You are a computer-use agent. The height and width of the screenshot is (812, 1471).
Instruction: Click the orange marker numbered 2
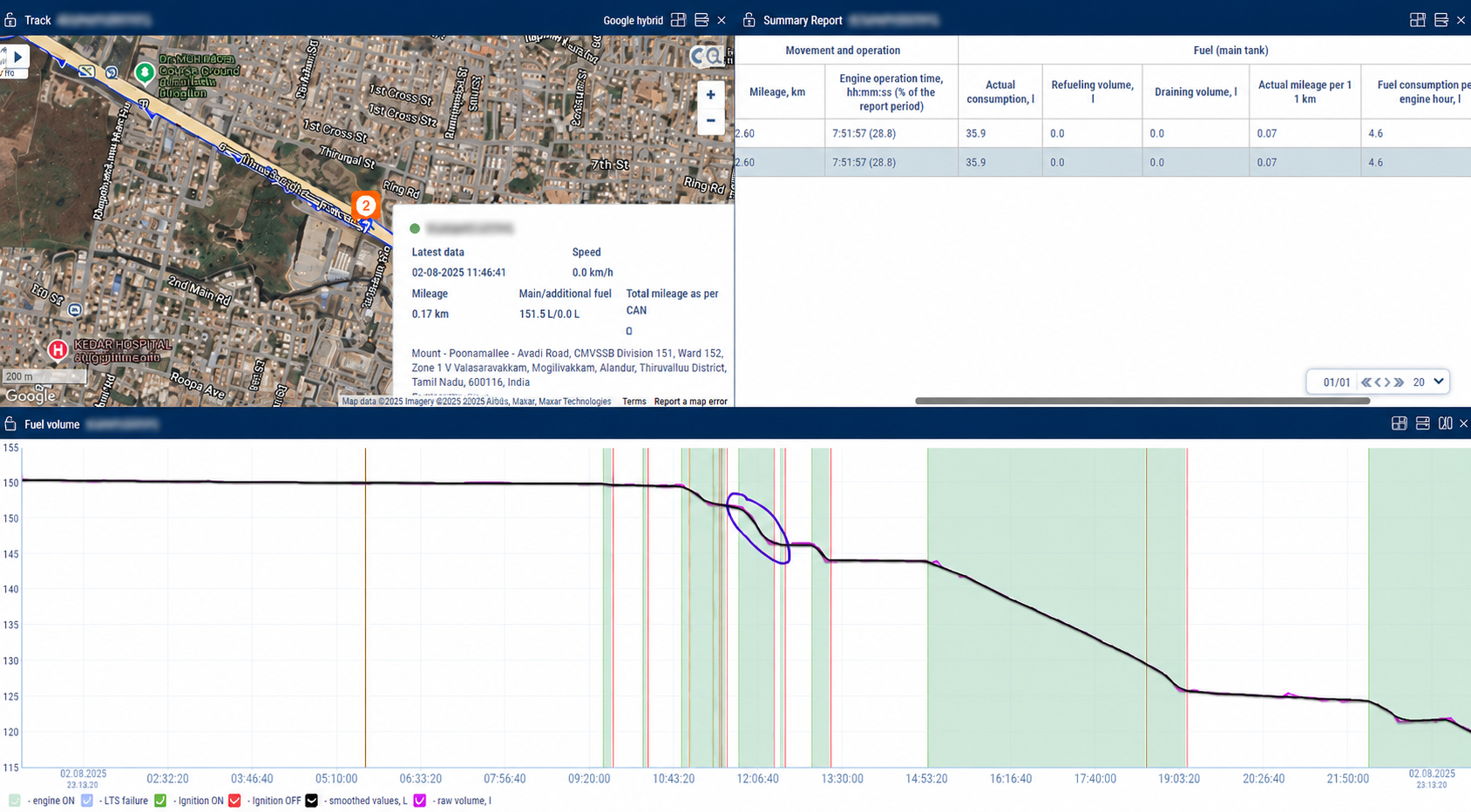coord(366,206)
